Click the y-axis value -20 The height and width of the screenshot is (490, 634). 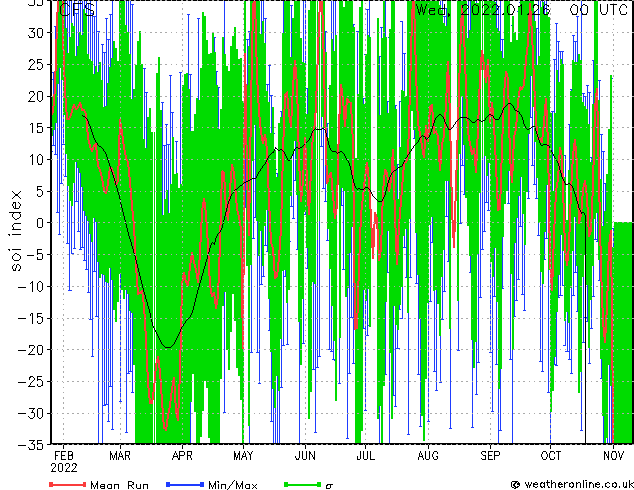point(30,350)
